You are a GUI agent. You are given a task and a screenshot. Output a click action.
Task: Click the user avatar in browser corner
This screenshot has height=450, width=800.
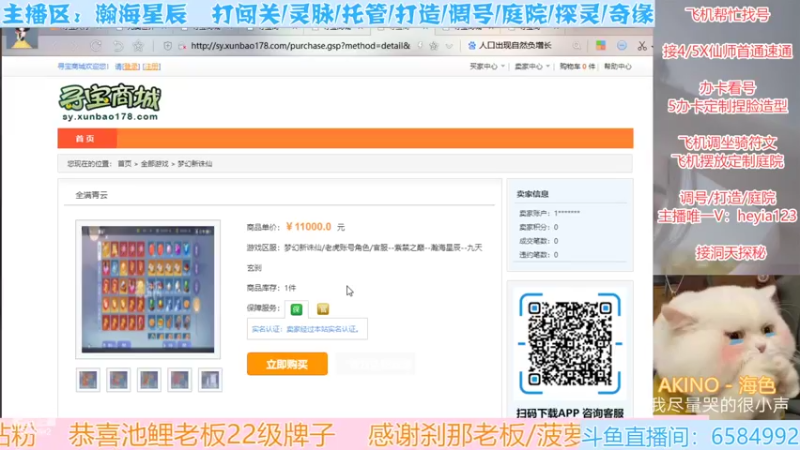click(x=21, y=39)
